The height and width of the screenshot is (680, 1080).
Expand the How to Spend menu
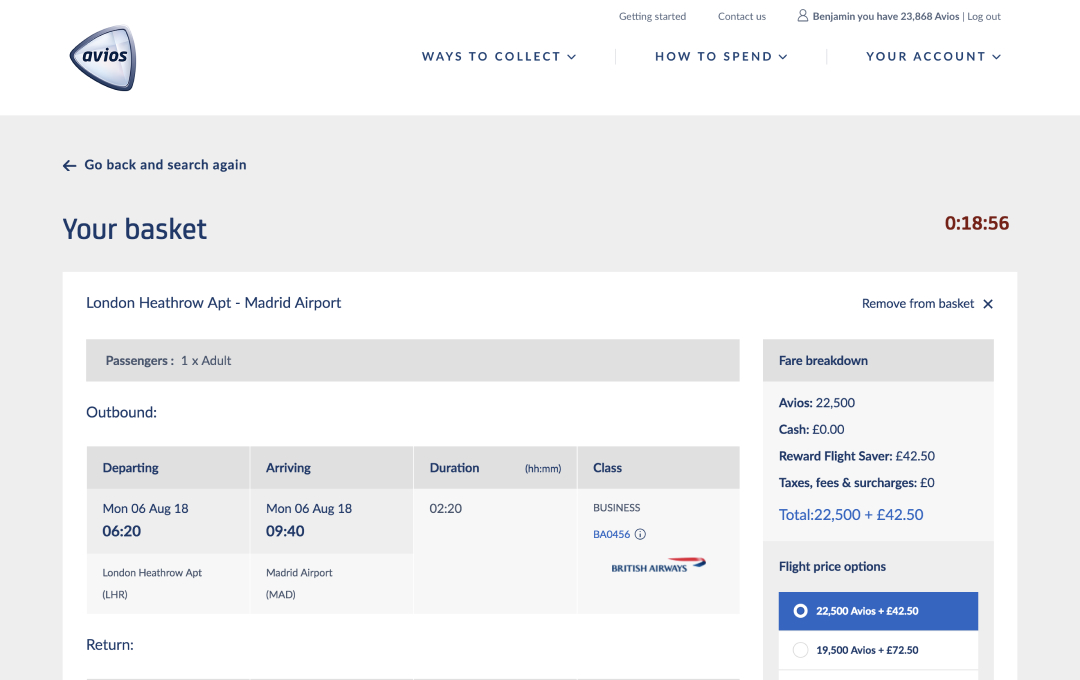coord(721,57)
